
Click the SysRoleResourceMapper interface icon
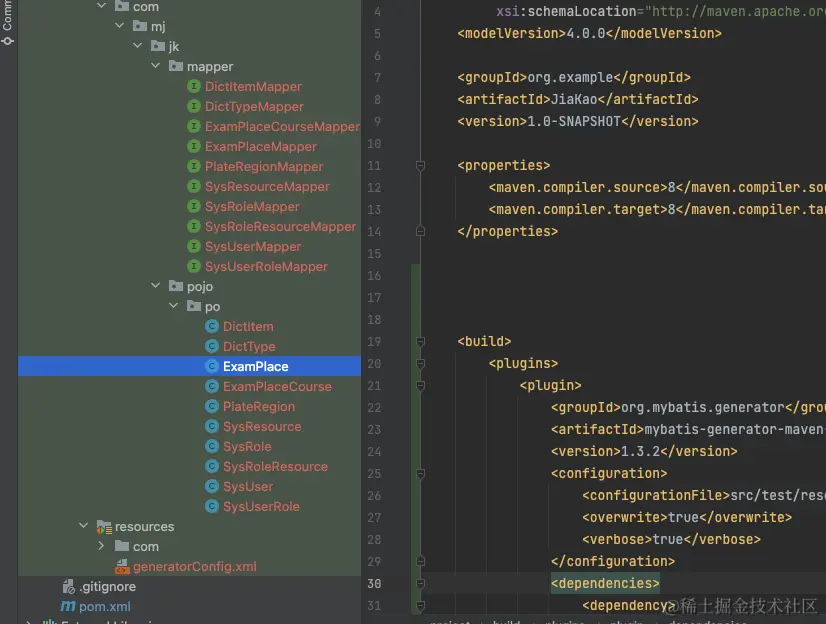194,226
